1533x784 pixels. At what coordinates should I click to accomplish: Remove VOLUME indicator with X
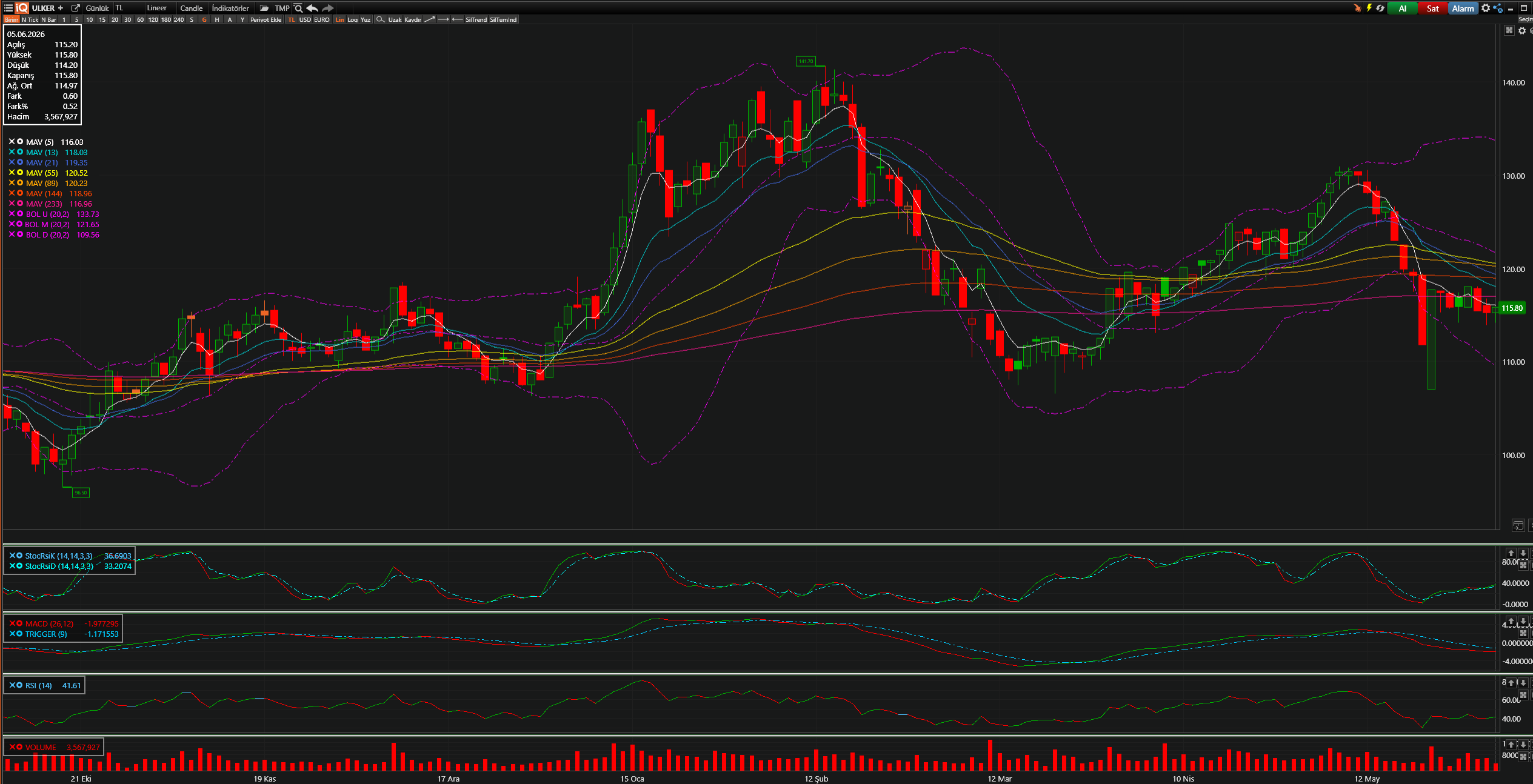[x=12, y=747]
